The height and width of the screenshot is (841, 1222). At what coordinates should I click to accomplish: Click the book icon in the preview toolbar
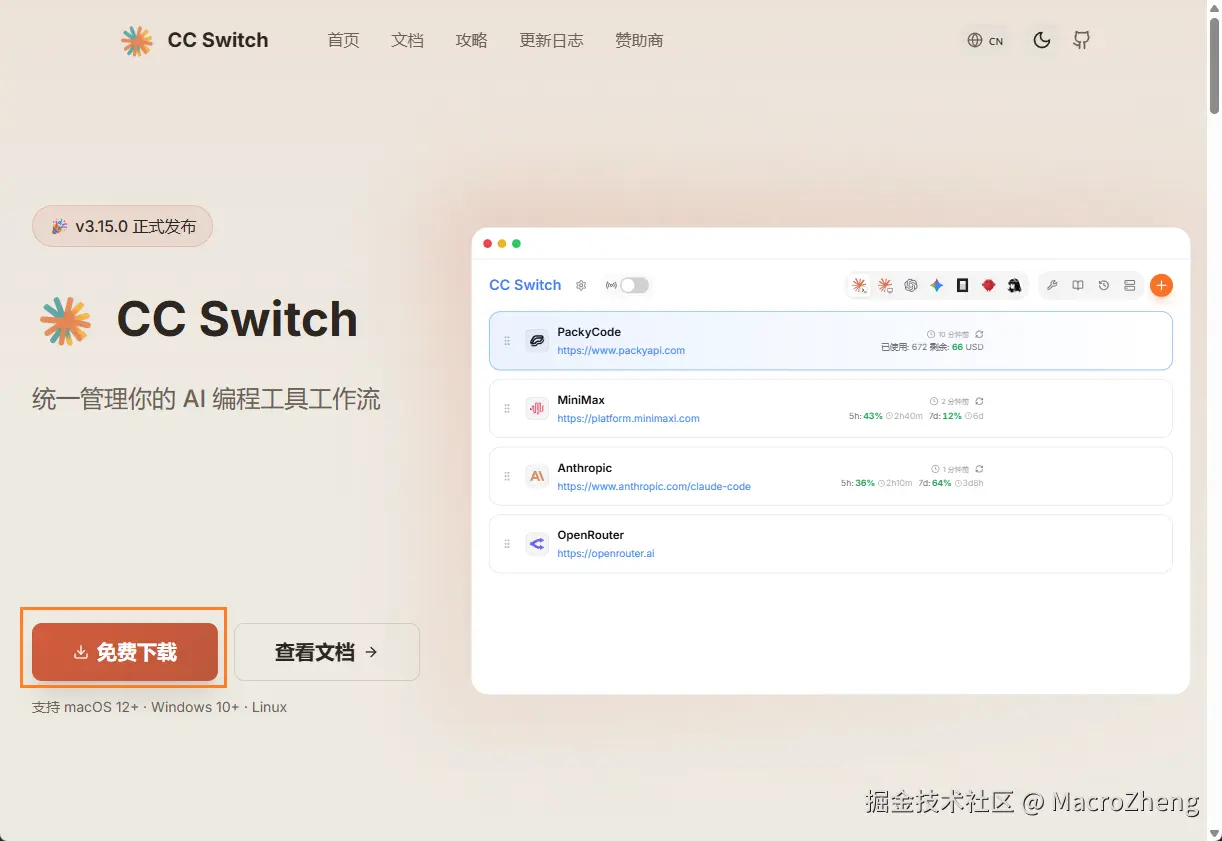(1078, 285)
